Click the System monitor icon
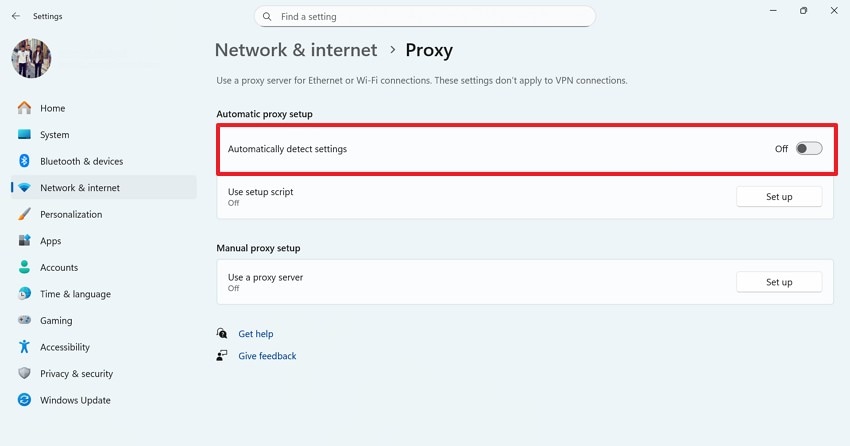The height and width of the screenshot is (446, 850). click(24, 135)
